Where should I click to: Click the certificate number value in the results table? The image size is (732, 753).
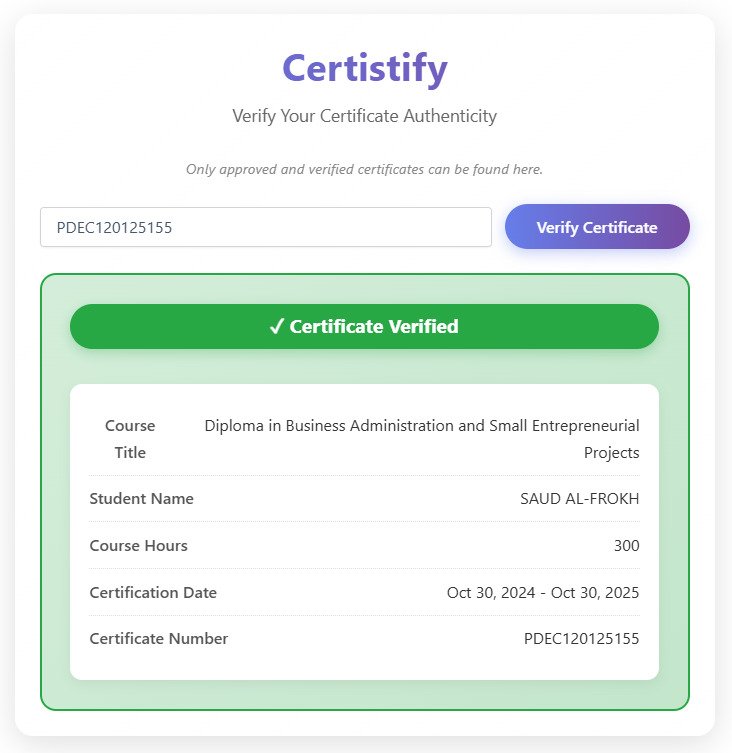tap(581, 639)
